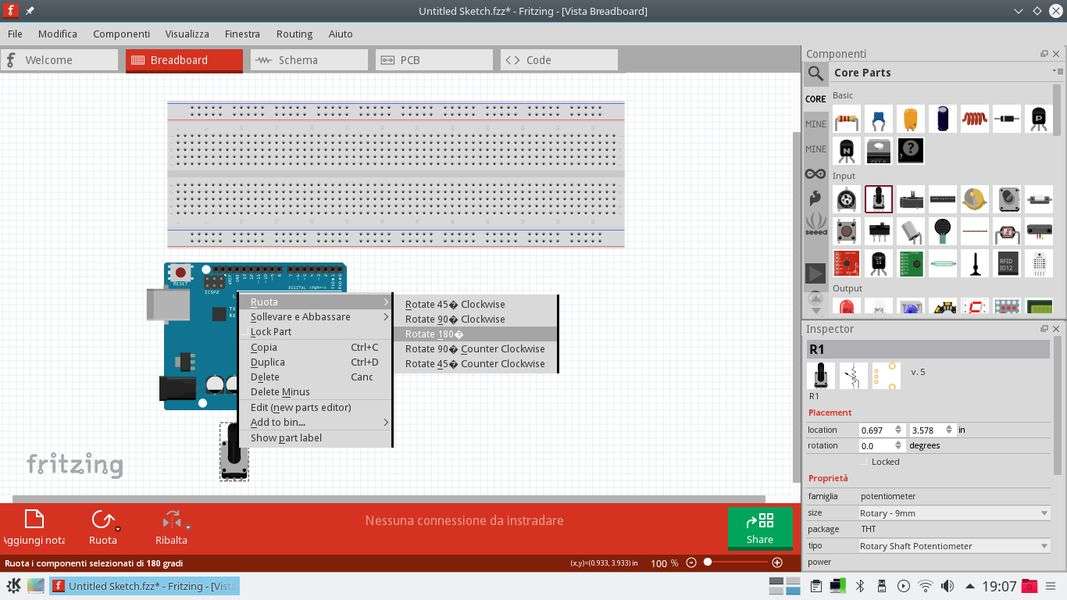Select the RFID ID12 part icon
This screenshot has width=1067, height=600.
click(x=1007, y=263)
